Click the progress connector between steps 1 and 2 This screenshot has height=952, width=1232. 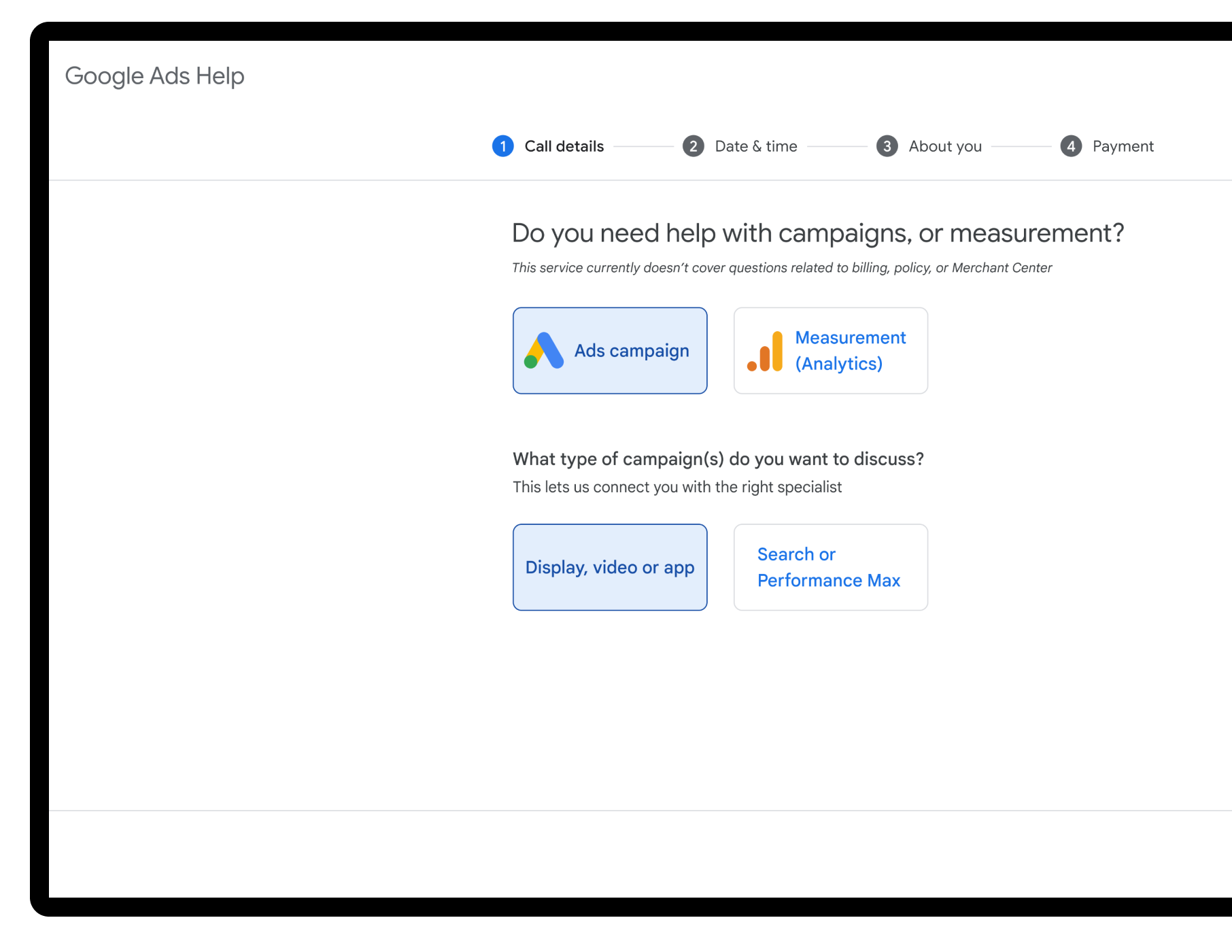point(646,146)
